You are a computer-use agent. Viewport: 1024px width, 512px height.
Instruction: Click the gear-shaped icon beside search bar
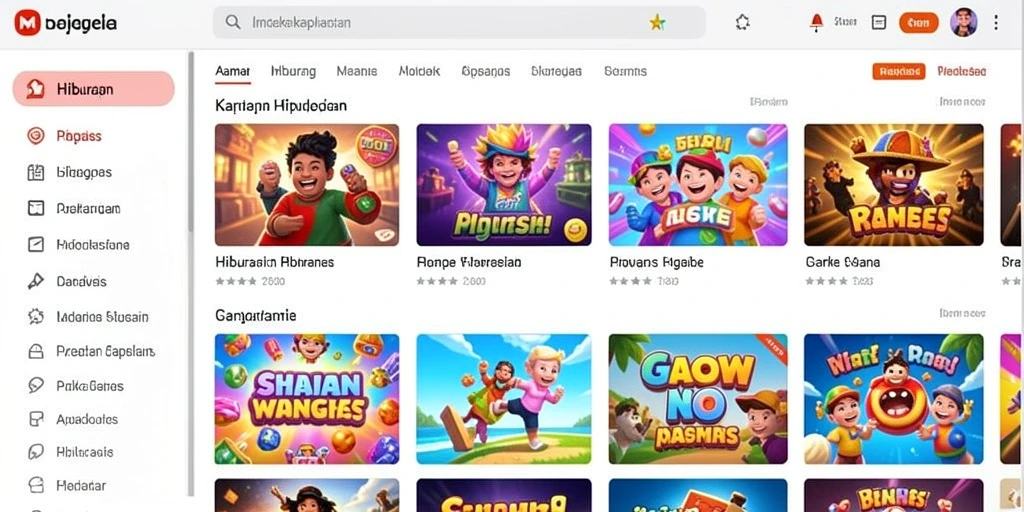click(x=742, y=23)
